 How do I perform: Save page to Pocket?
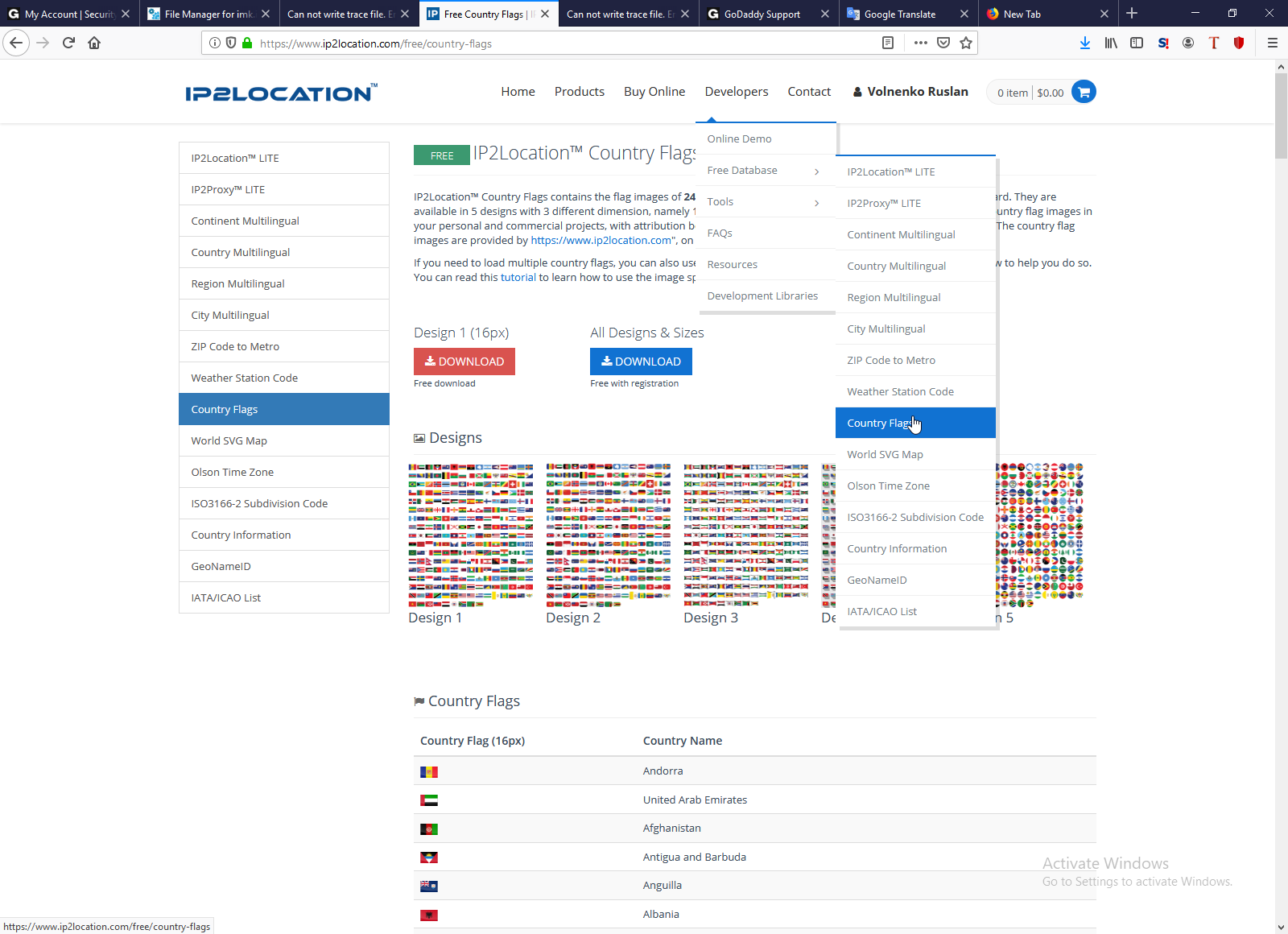(x=943, y=43)
